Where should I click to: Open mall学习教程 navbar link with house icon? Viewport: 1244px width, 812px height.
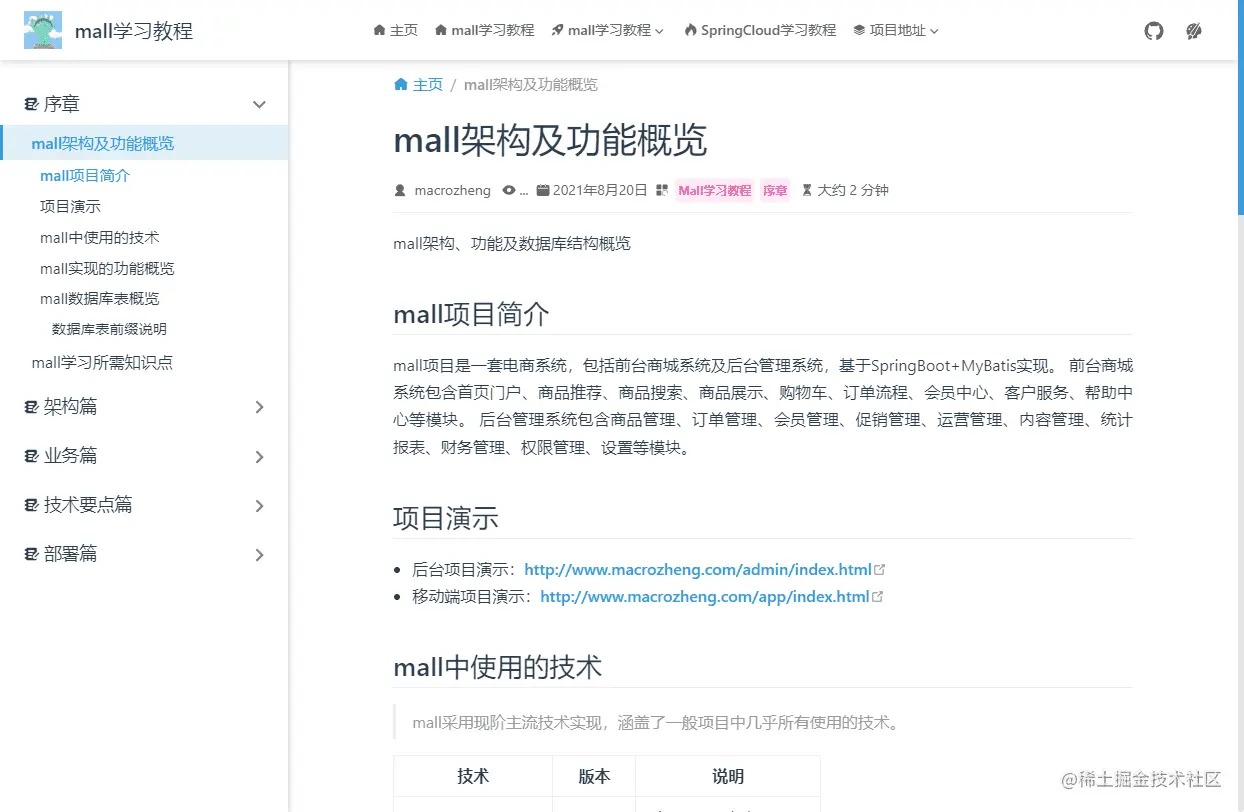click(x=485, y=31)
